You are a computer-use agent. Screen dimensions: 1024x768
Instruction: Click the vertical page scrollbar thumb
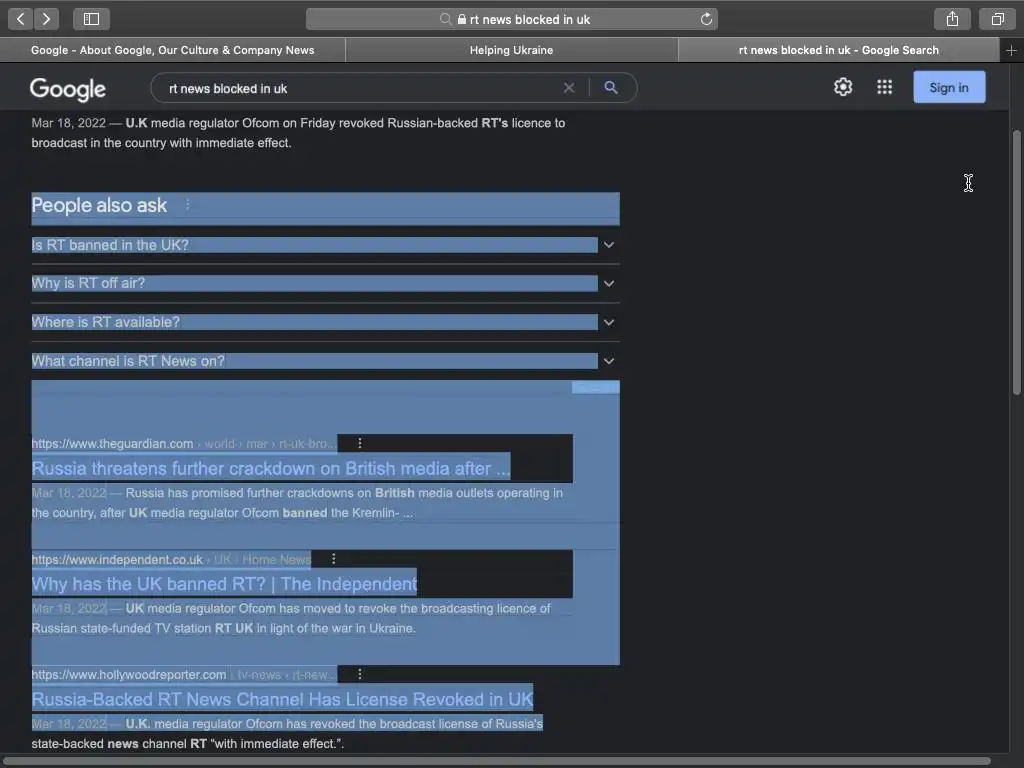coord(1016,263)
